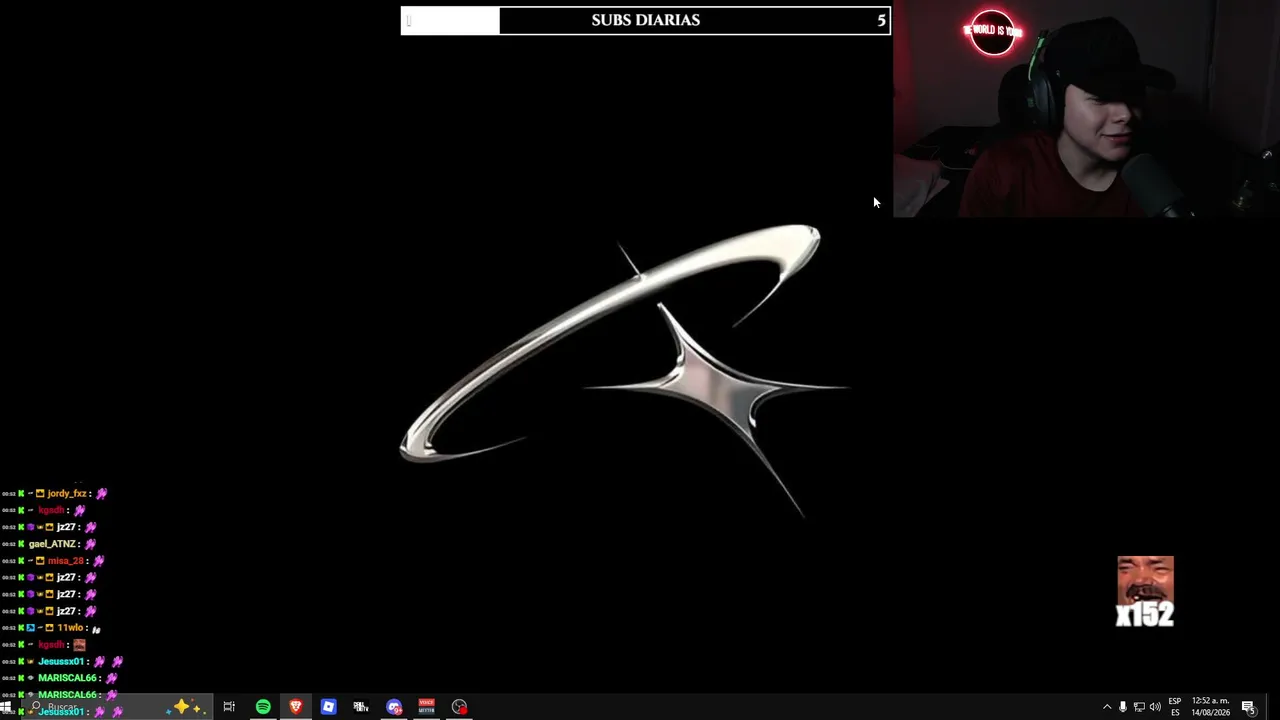Open OBS Studio from the taskbar

pos(460,707)
